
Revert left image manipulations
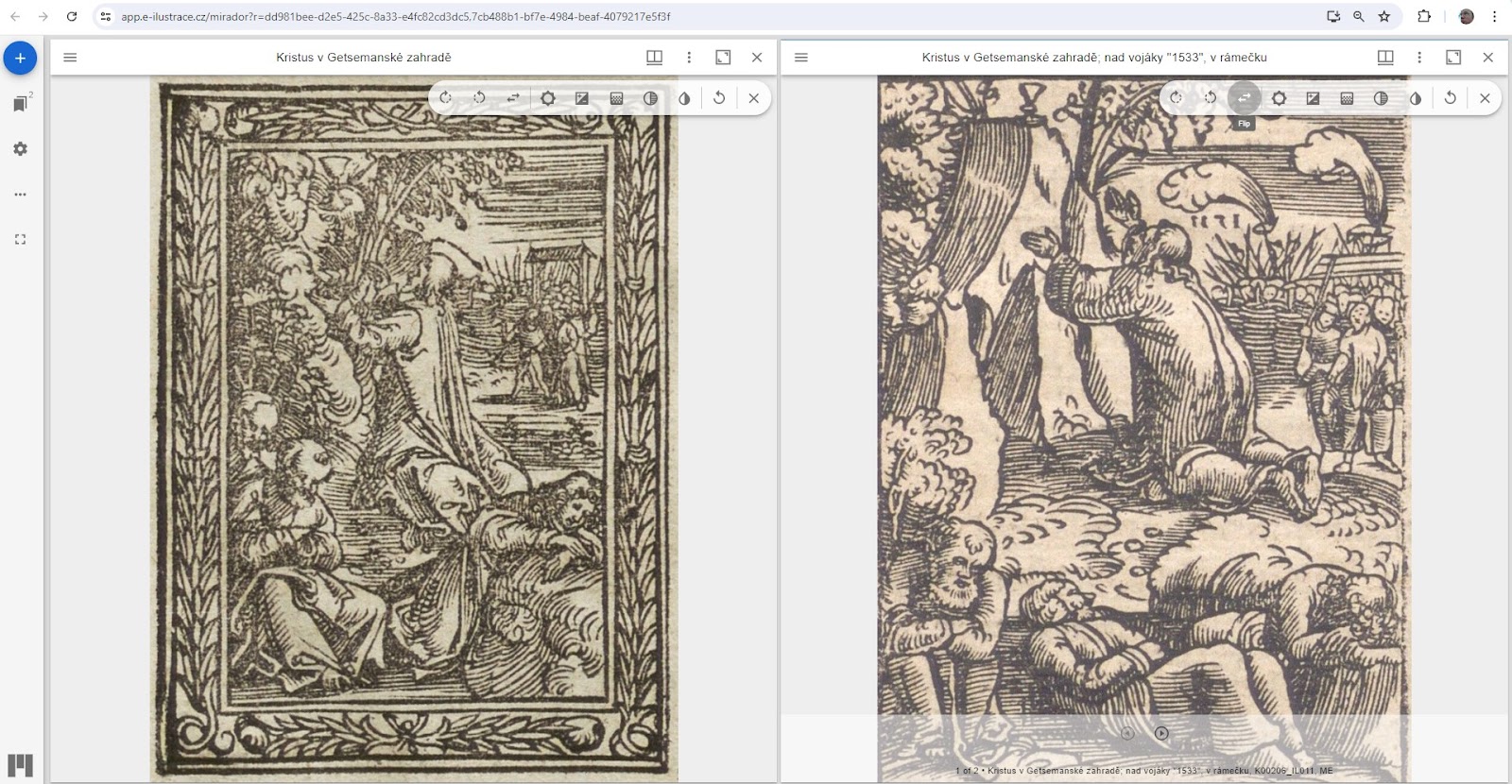719,98
